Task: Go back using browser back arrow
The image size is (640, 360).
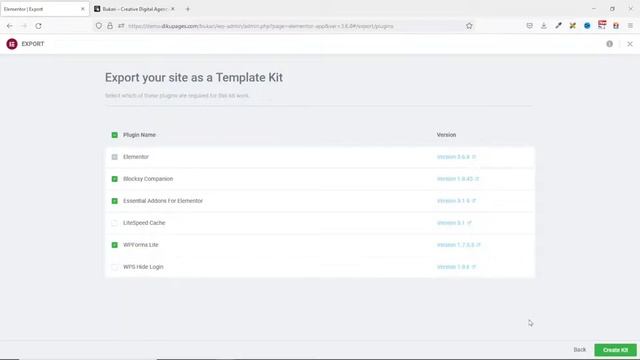Action: click(x=9, y=26)
